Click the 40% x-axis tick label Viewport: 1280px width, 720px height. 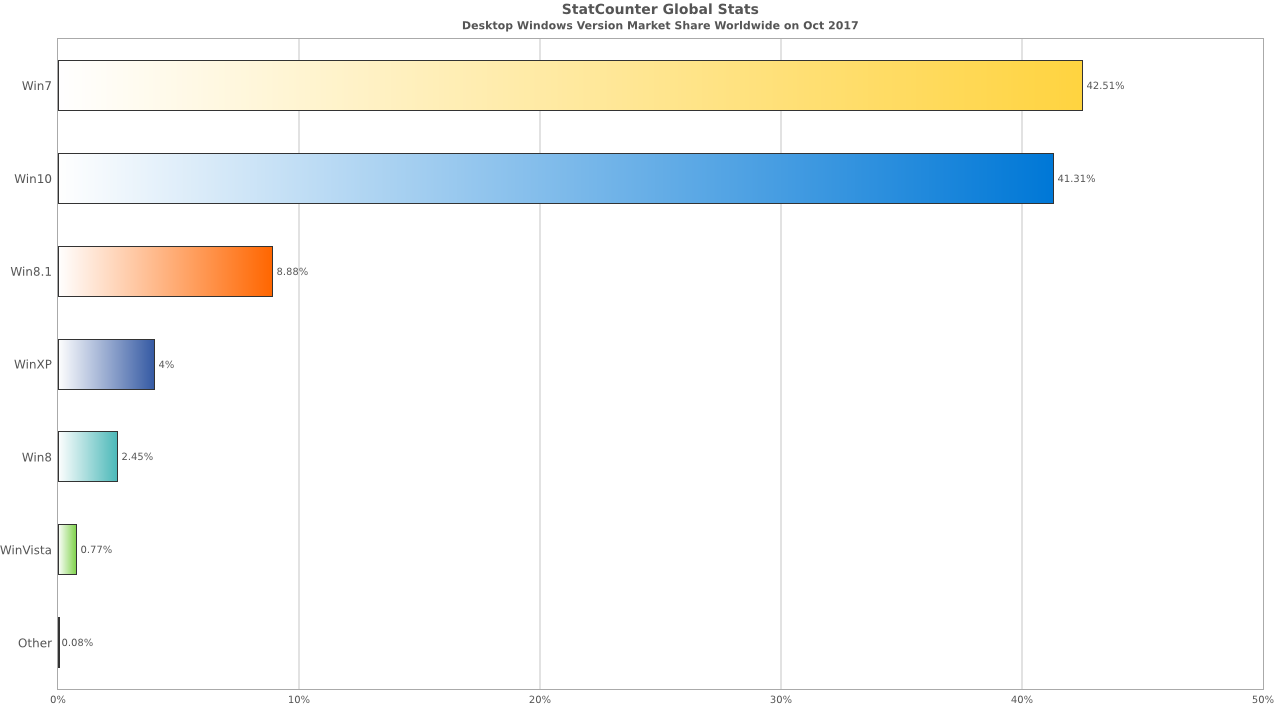tap(1022, 700)
